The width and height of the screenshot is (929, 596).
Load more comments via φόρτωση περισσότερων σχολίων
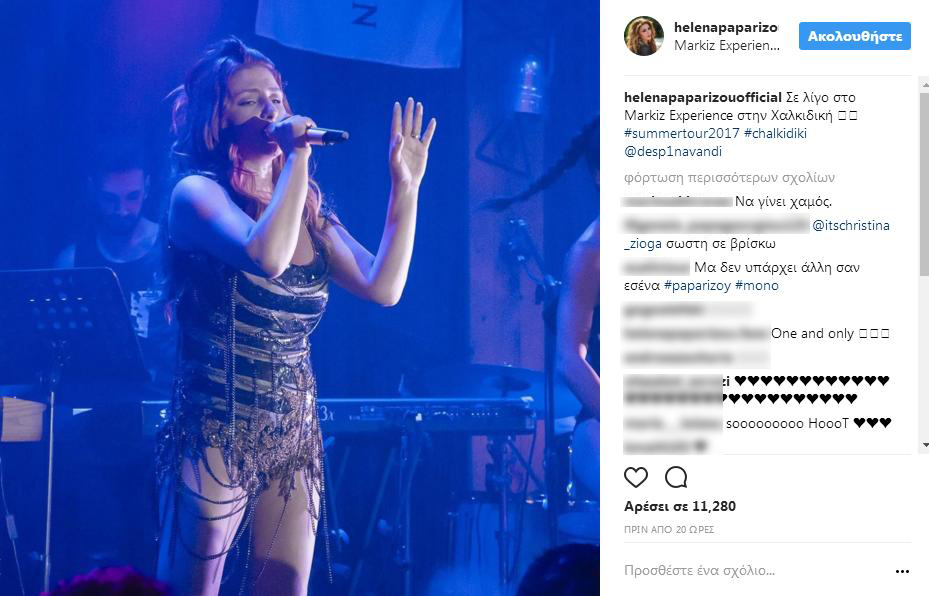pyautogui.click(x=729, y=178)
